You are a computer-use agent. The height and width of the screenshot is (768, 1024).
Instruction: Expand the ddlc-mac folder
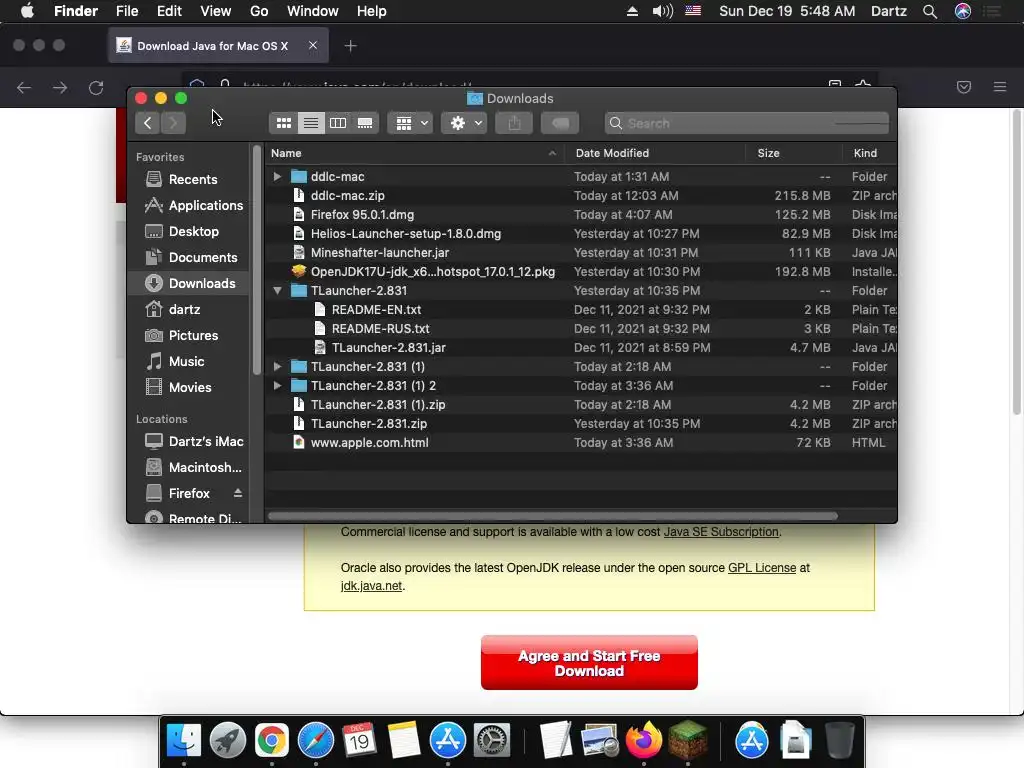[277, 176]
